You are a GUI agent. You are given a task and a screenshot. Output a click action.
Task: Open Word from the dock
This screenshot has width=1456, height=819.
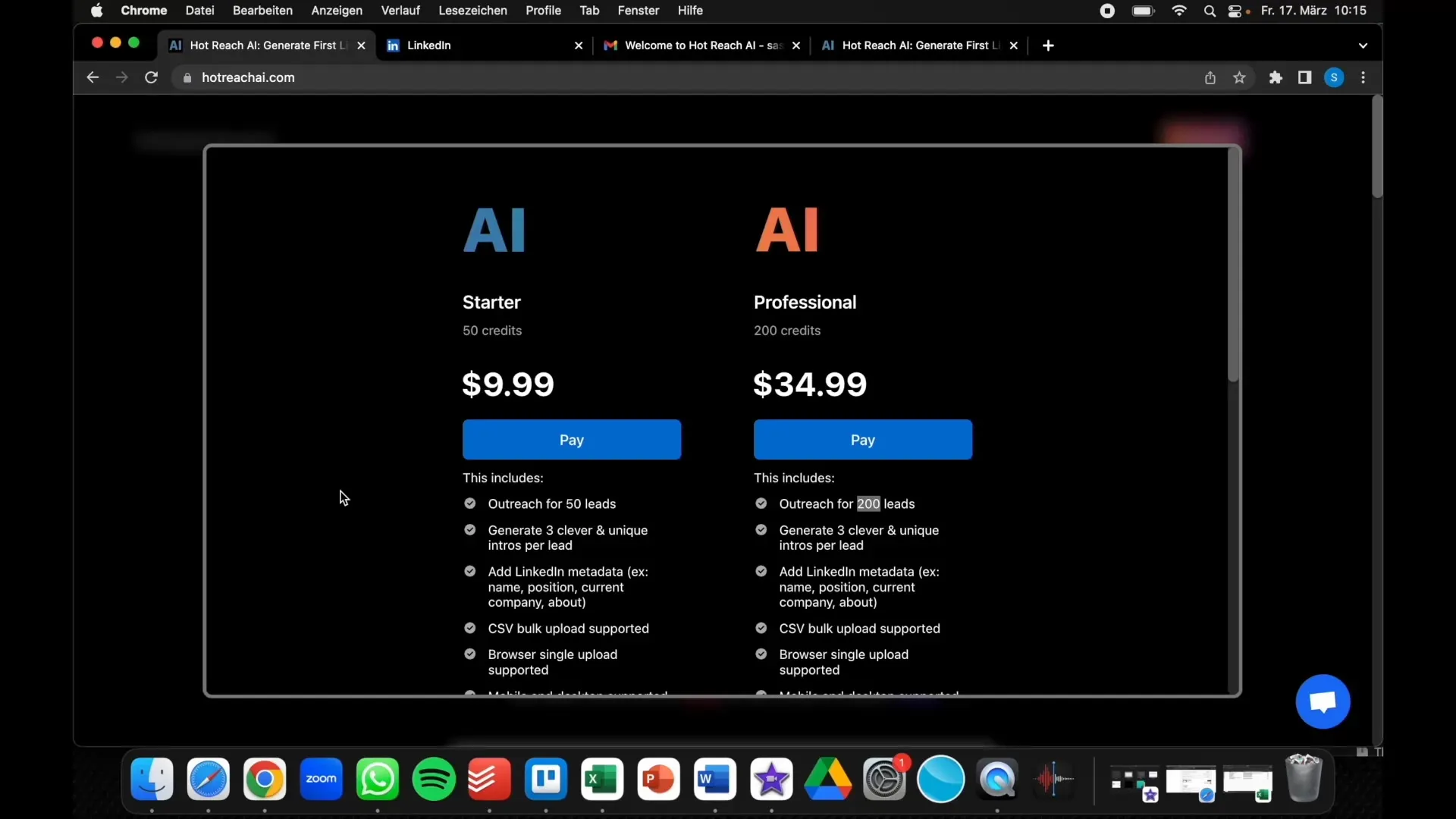(715, 779)
